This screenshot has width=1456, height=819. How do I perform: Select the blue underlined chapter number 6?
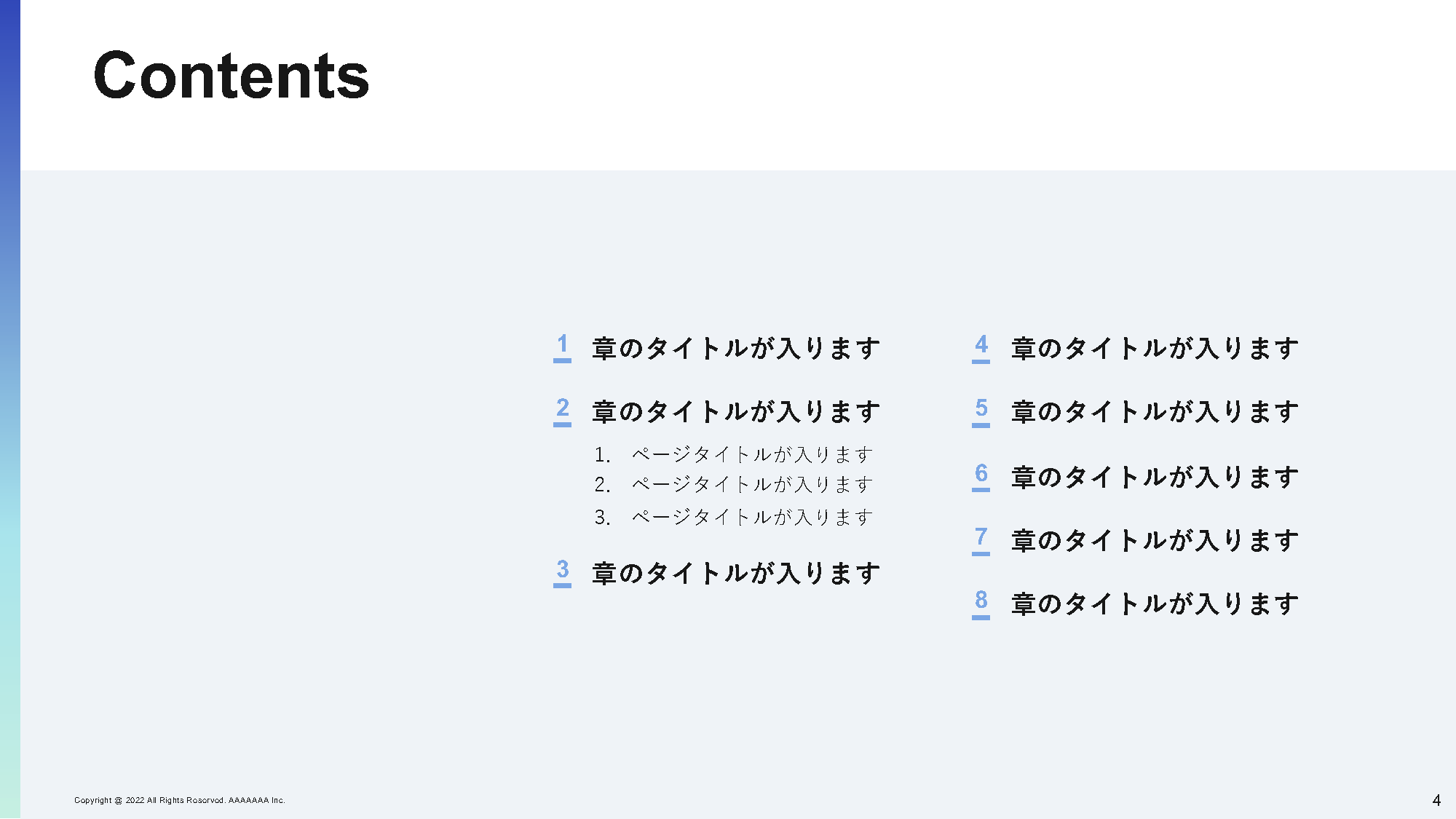tap(981, 474)
